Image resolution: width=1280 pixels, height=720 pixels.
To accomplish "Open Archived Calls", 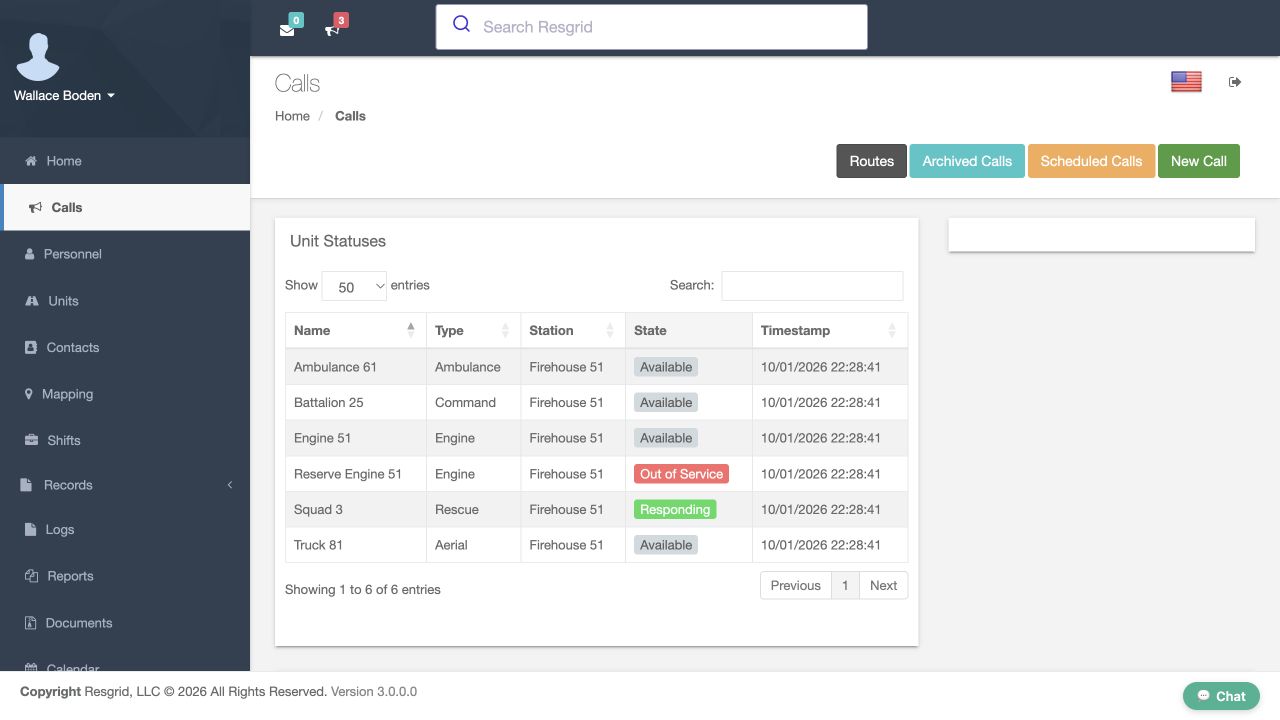I will point(967,161).
